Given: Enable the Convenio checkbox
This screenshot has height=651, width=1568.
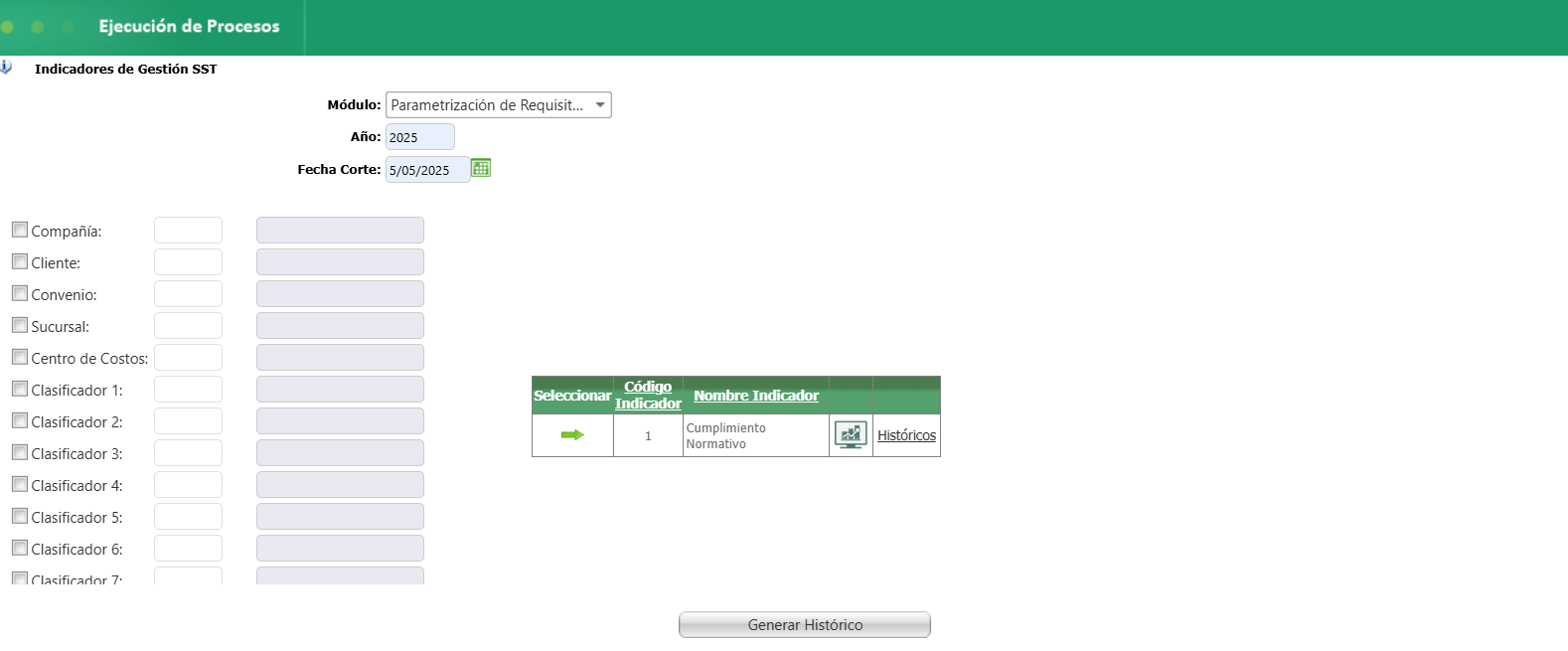Looking at the screenshot, I should point(20,293).
